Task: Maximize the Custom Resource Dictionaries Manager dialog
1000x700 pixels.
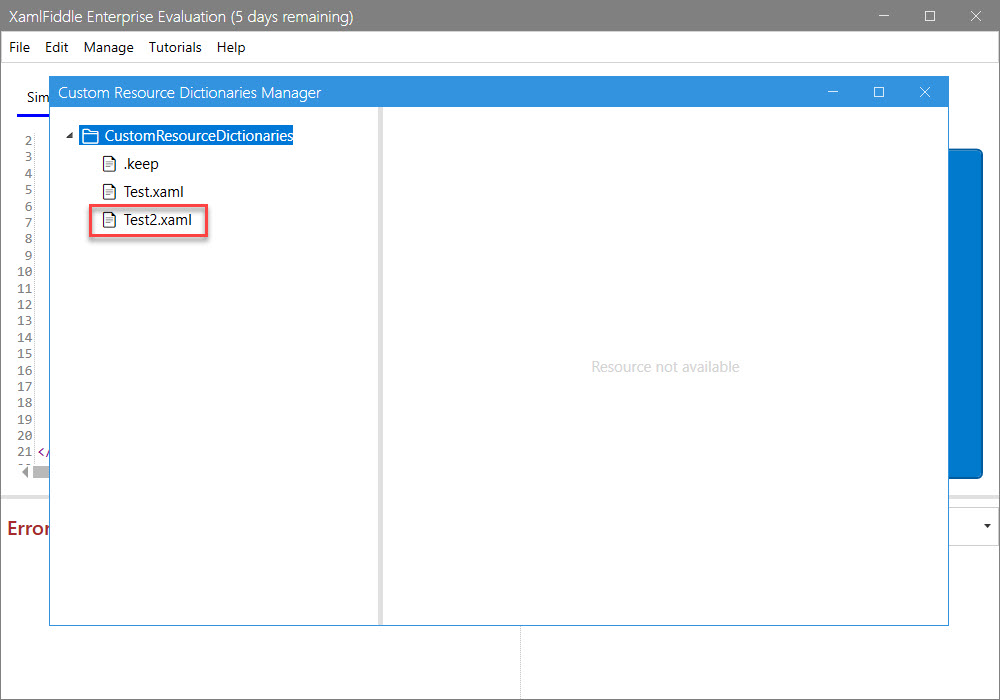Action: (879, 93)
